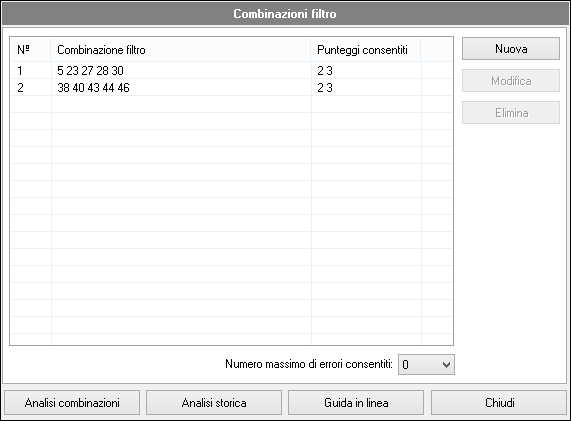Click the first row's punteggi 2 3 cell
Image resolution: width=571 pixels, height=421 pixels.
click(x=366, y=71)
